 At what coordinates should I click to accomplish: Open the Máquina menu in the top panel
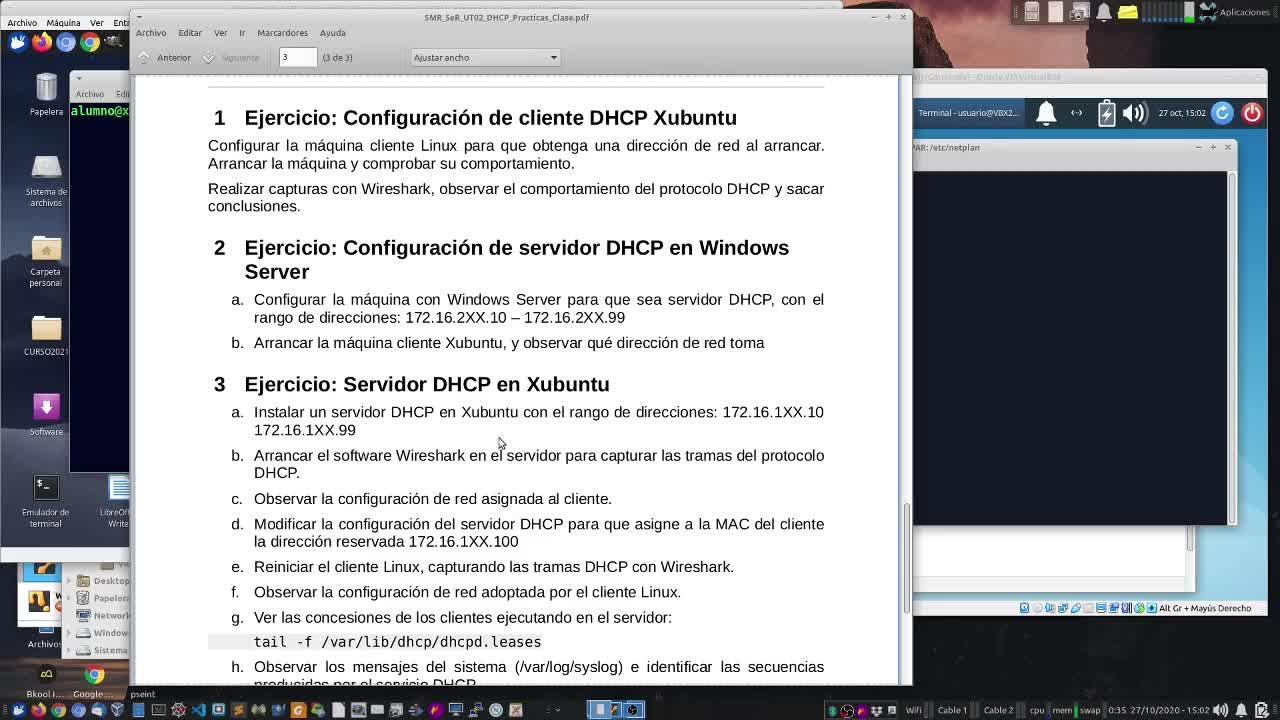pyautogui.click(x=63, y=22)
